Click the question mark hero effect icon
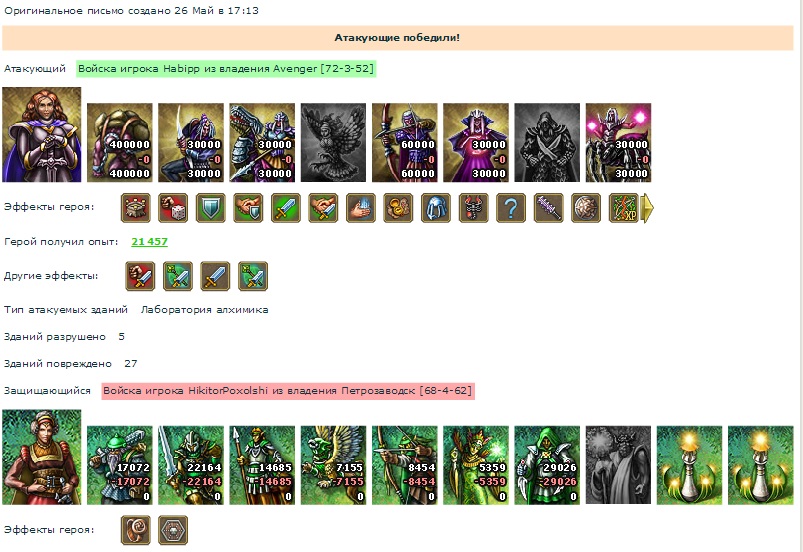The width and height of the screenshot is (803, 552). (511, 208)
